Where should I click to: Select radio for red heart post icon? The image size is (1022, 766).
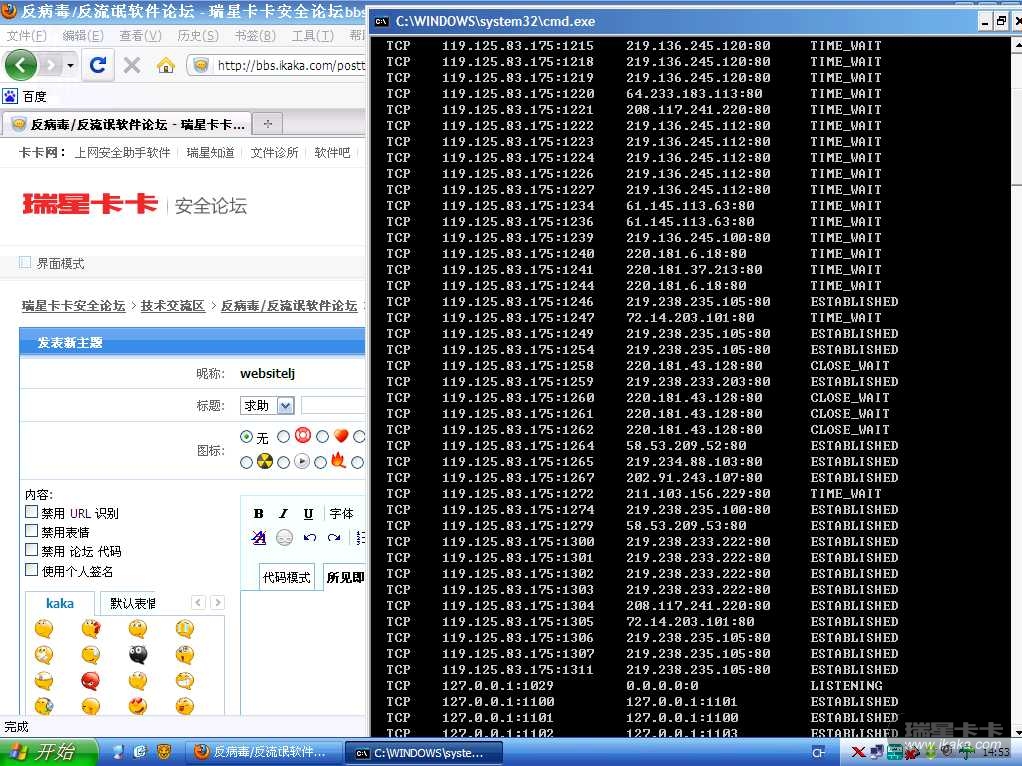point(322,437)
